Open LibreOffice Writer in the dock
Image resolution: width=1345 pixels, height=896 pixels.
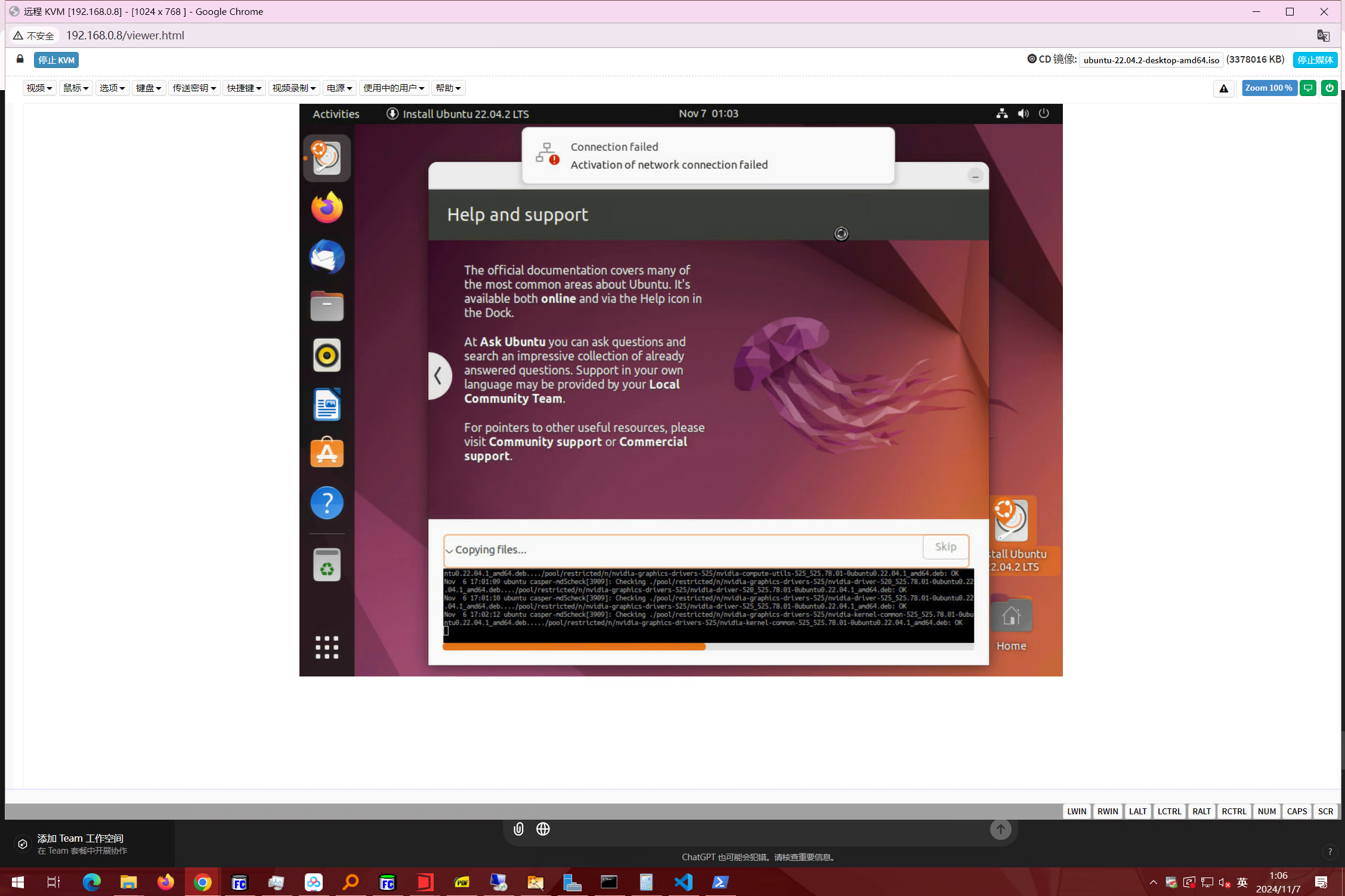326,404
